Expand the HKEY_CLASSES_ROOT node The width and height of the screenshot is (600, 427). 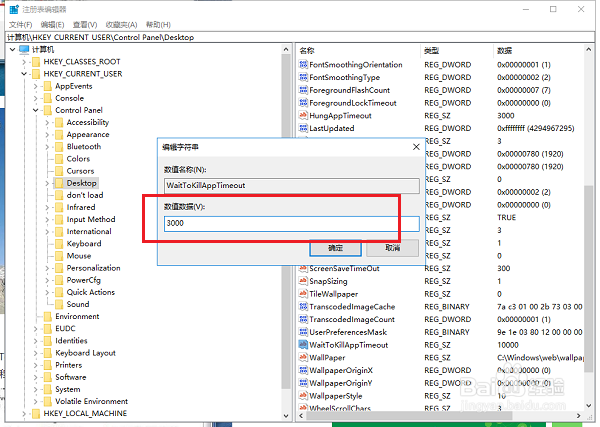coord(24,62)
